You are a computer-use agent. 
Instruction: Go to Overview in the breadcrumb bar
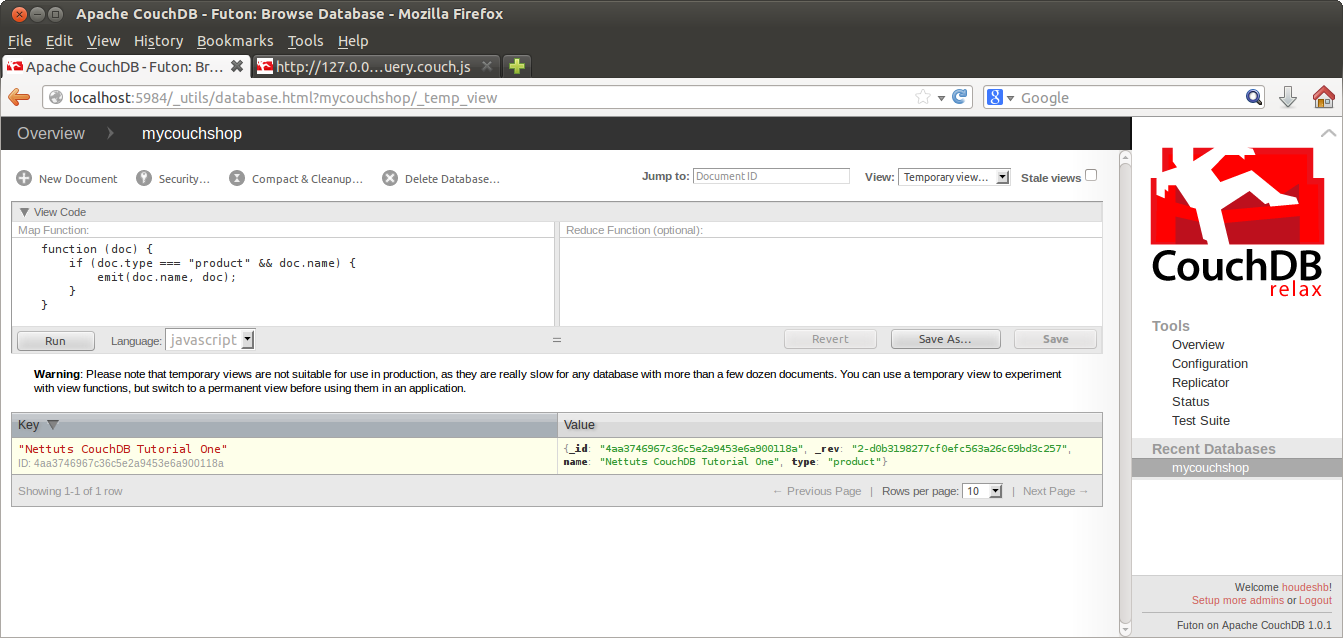point(51,133)
